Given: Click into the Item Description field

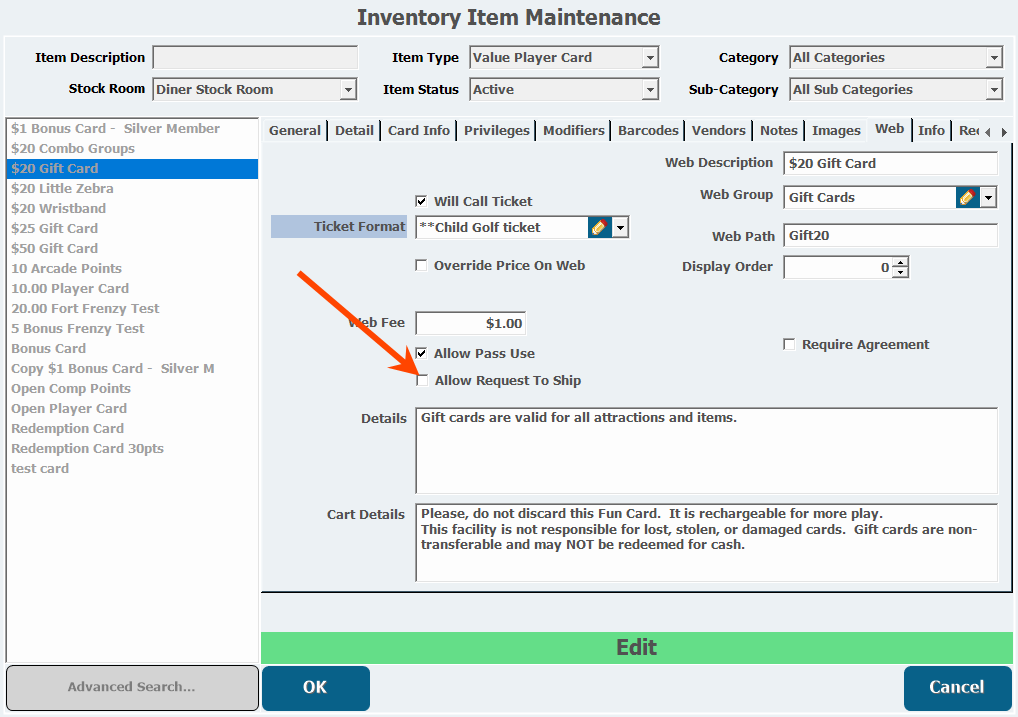Looking at the screenshot, I should coord(255,58).
